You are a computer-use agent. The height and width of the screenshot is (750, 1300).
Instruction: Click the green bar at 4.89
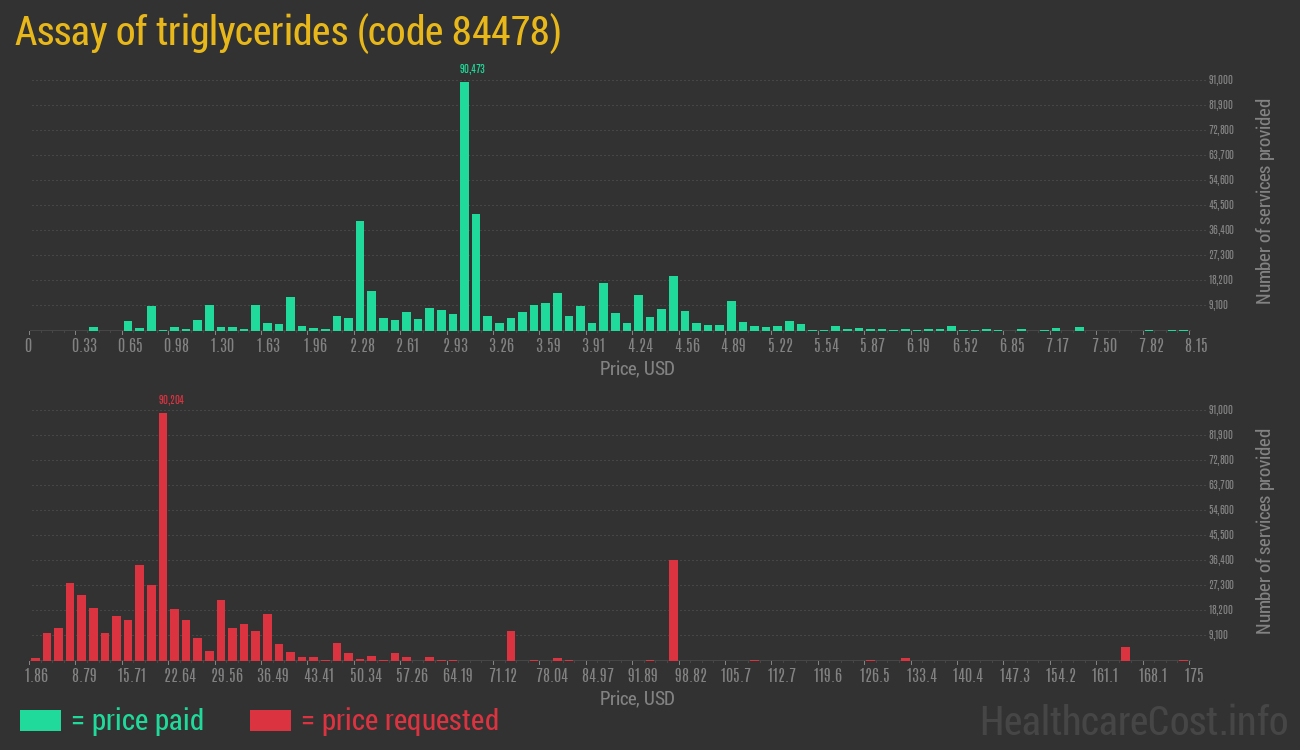coord(731,315)
